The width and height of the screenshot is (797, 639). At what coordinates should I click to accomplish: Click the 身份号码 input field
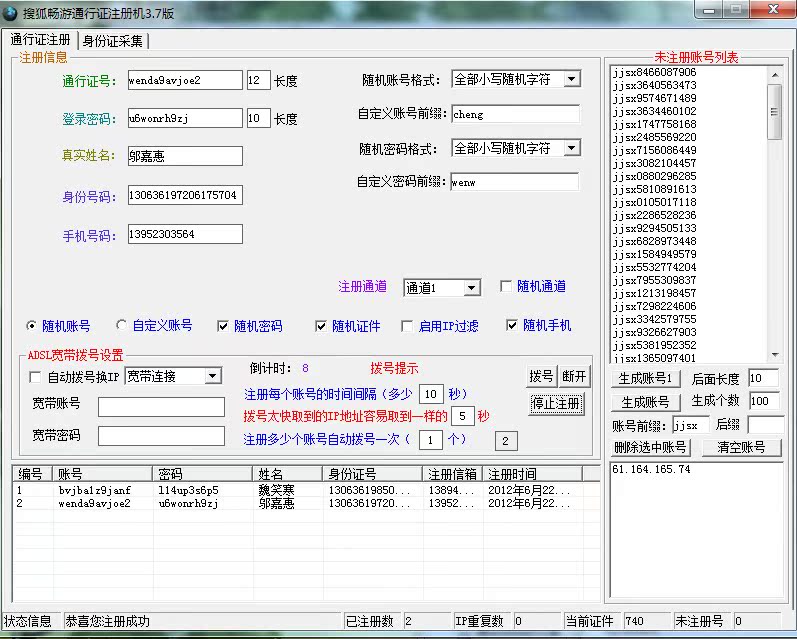(185, 195)
